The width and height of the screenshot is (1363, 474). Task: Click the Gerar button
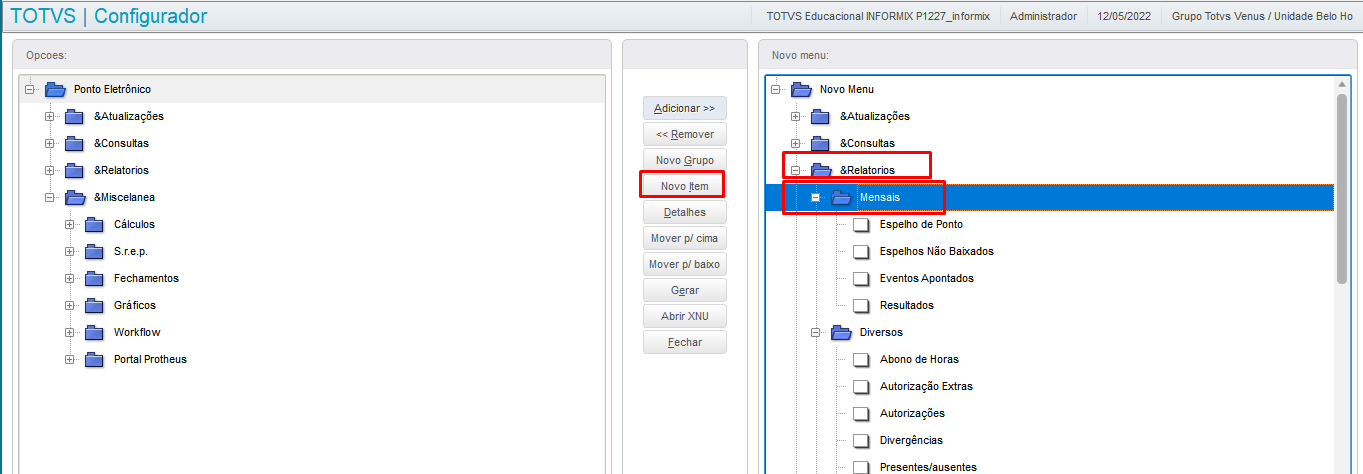[x=685, y=290]
